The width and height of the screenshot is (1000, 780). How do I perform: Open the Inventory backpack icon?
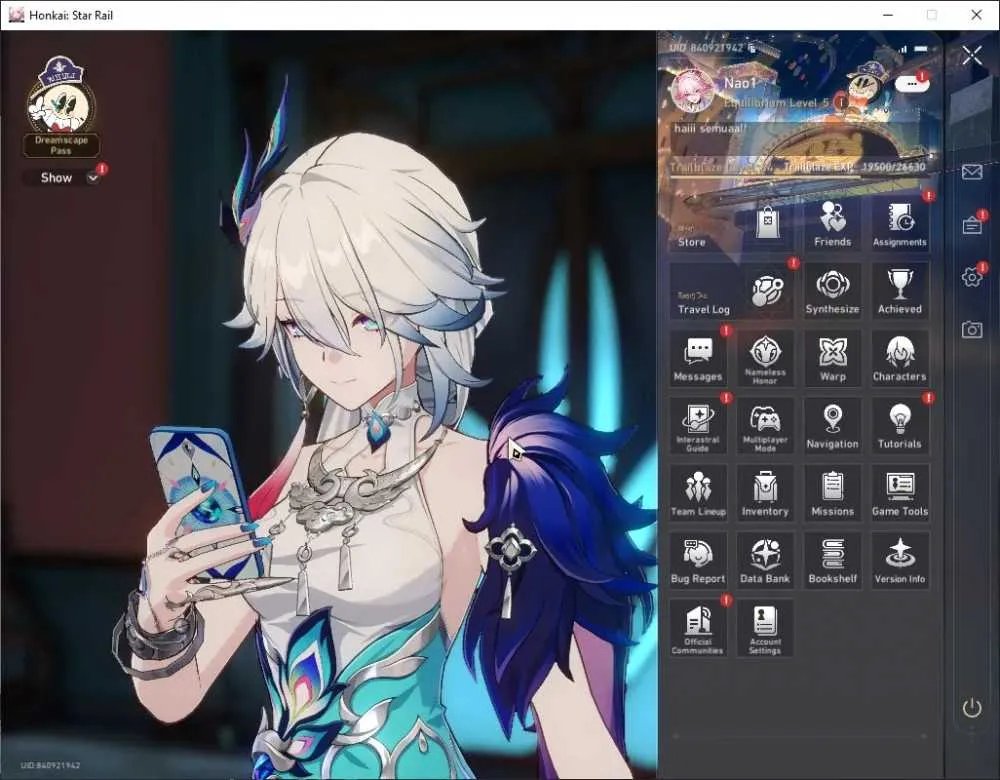pyautogui.click(x=765, y=493)
